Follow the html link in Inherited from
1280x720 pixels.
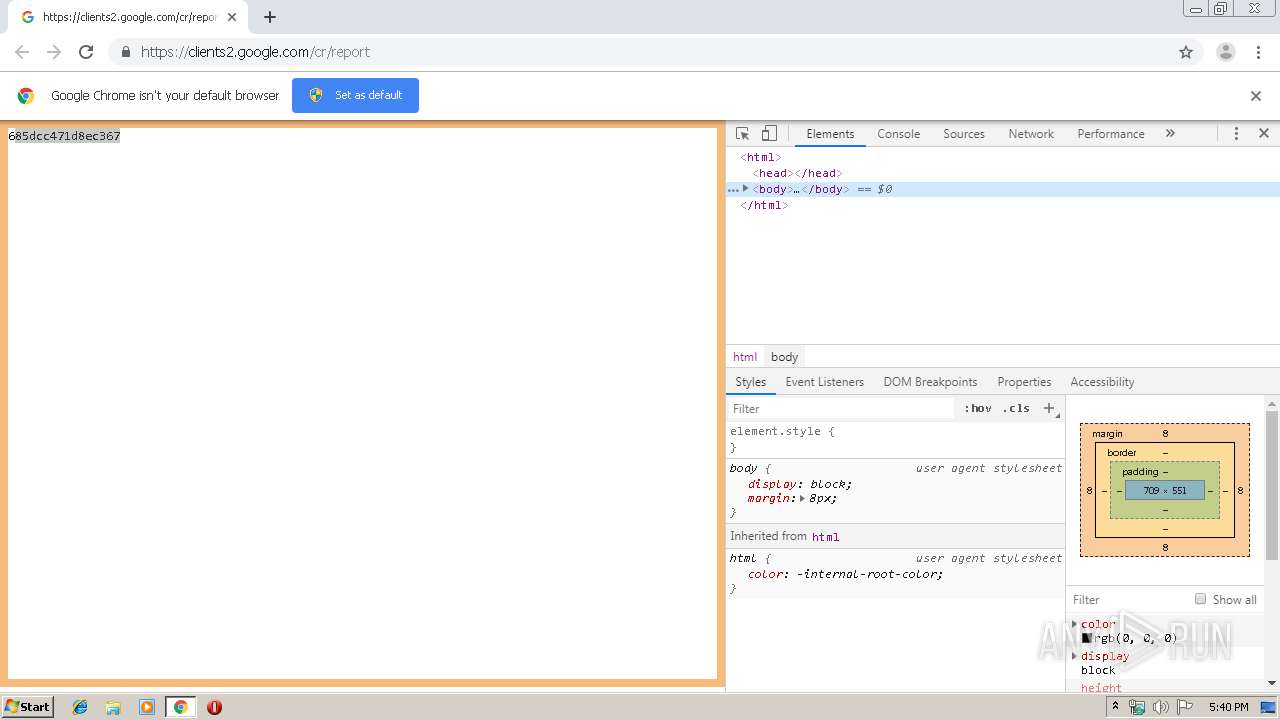coord(825,537)
